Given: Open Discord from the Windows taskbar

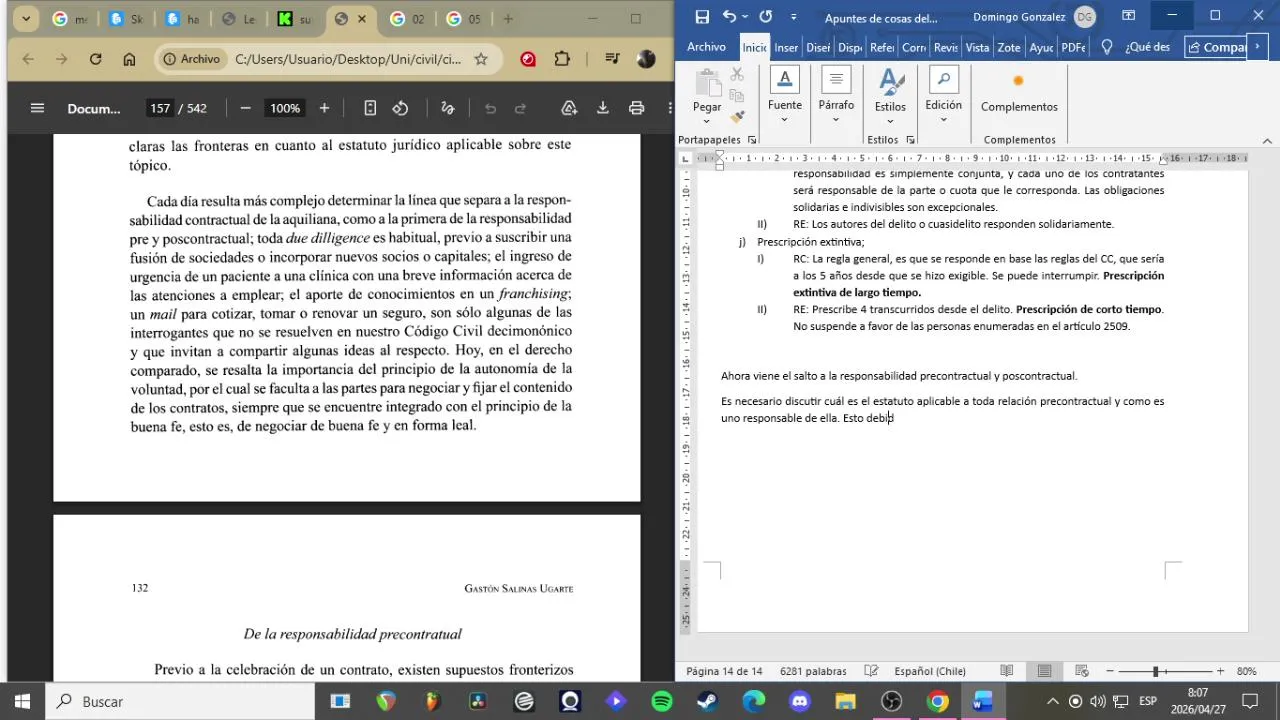Looking at the screenshot, I should click(800, 701).
